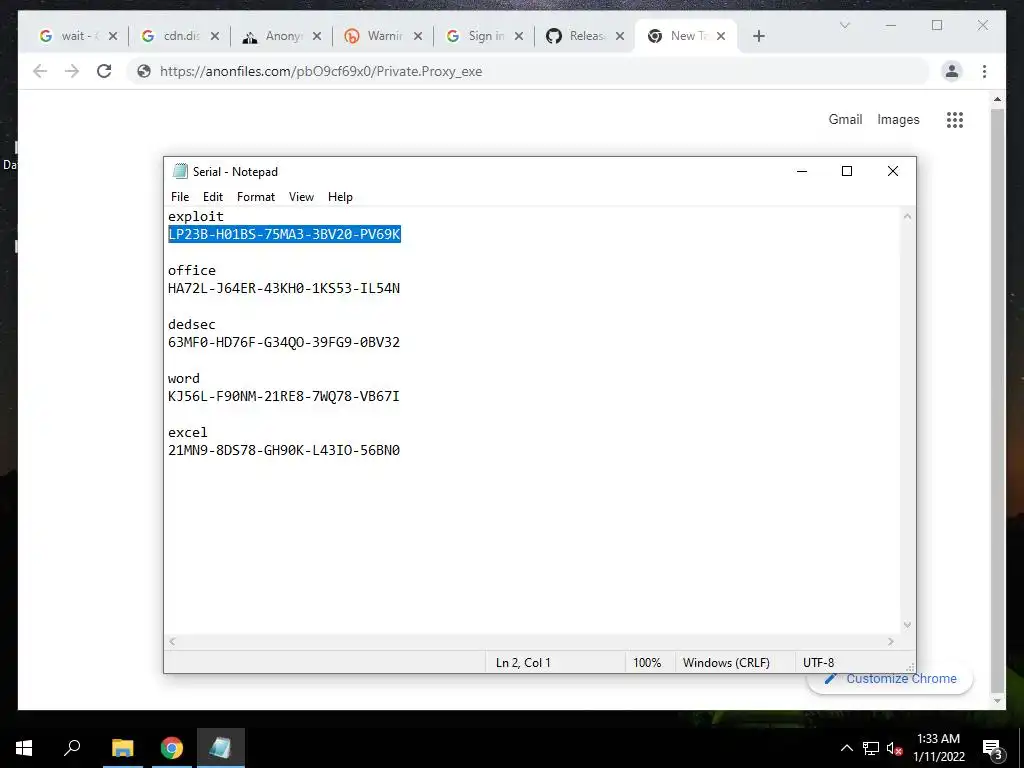The width and height of the screenshot is (1024, 768).
Task: Click the Customize Chrome button
Action: [890, 680]
